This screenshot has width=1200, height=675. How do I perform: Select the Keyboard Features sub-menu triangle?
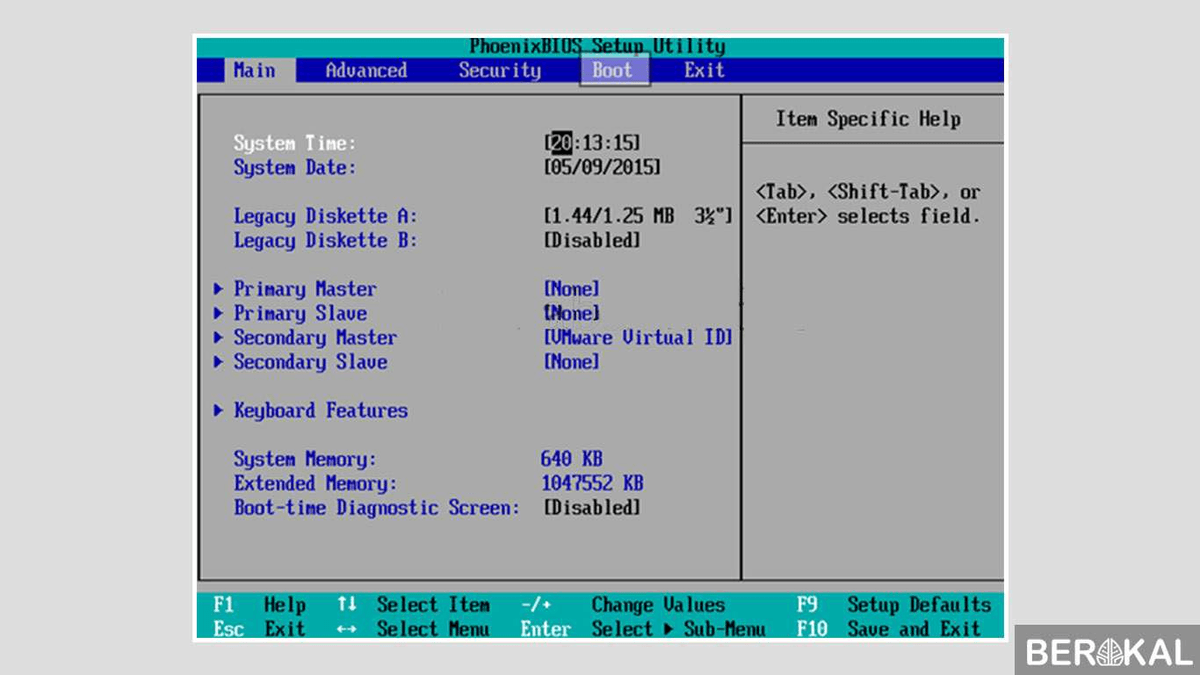click(218, 410)
